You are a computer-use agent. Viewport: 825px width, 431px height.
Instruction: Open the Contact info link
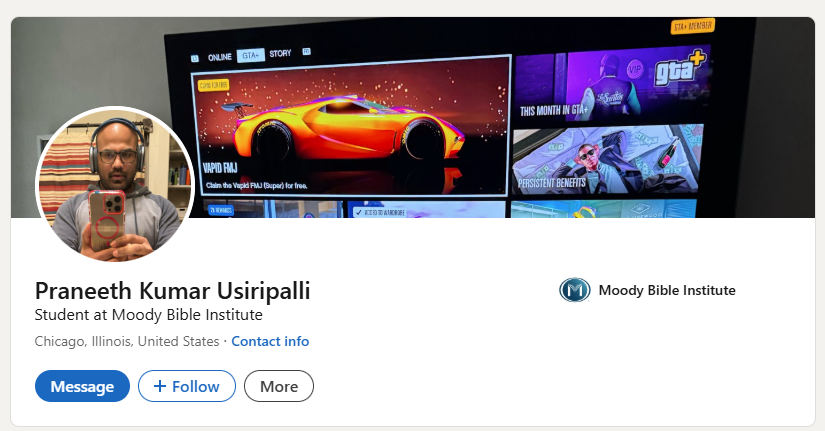point(270,342)
